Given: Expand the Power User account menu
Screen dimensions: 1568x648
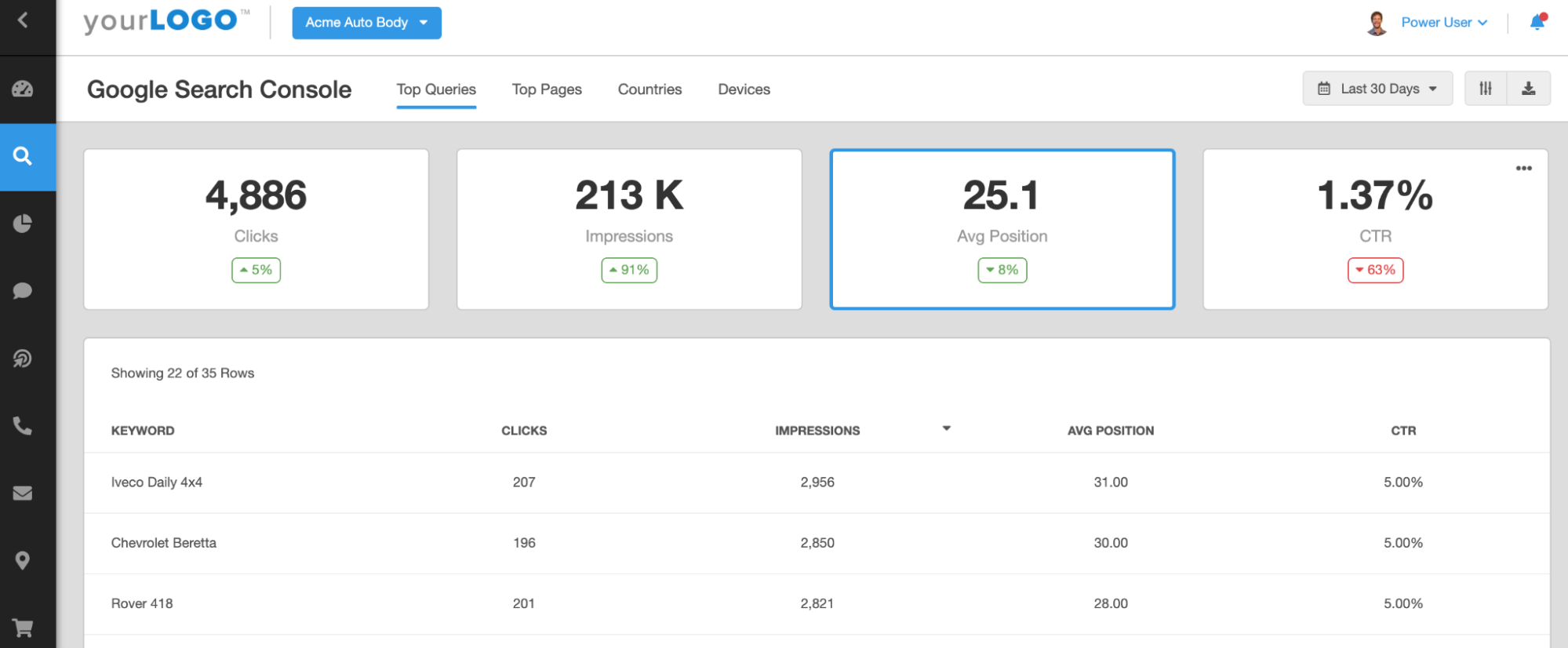Looking at the screenshot, I should coord(1444,23).
